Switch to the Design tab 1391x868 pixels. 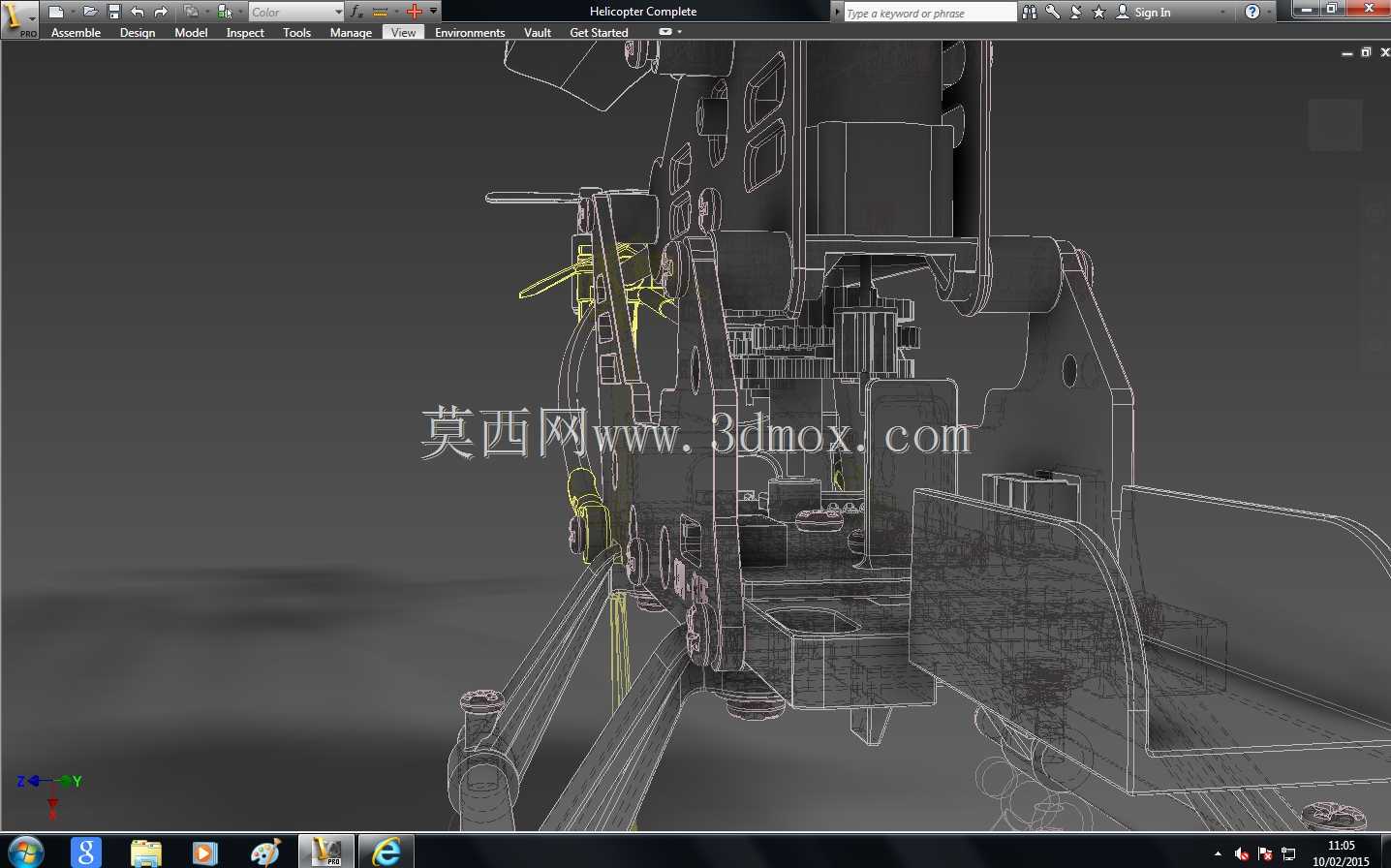(138, 33)
